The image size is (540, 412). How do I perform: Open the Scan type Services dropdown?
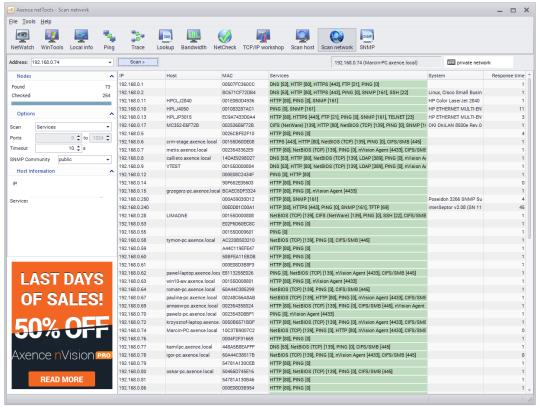click(x=73, y=127)
